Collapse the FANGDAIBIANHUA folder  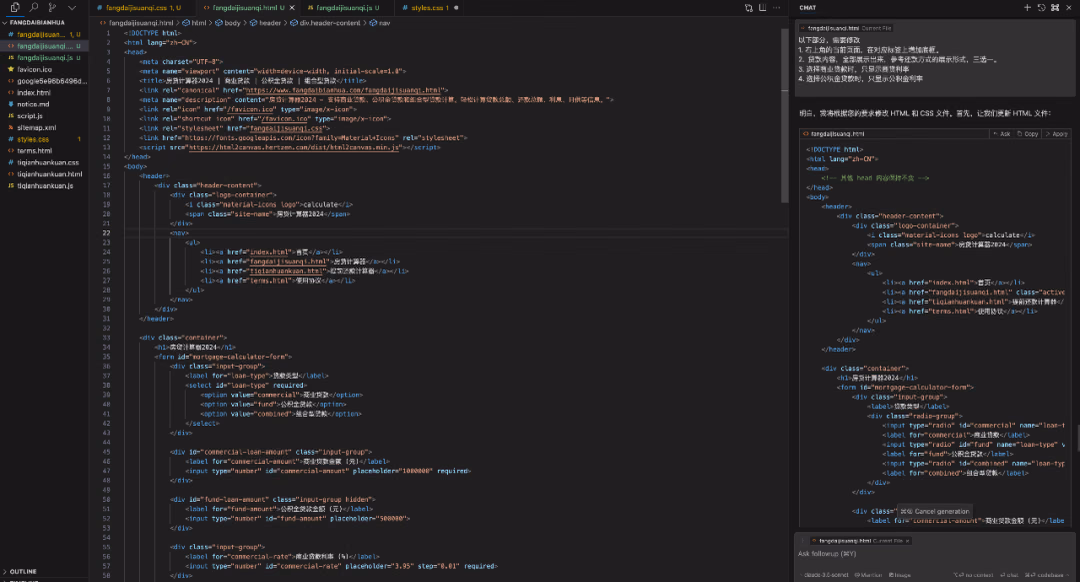coord(37,23)
